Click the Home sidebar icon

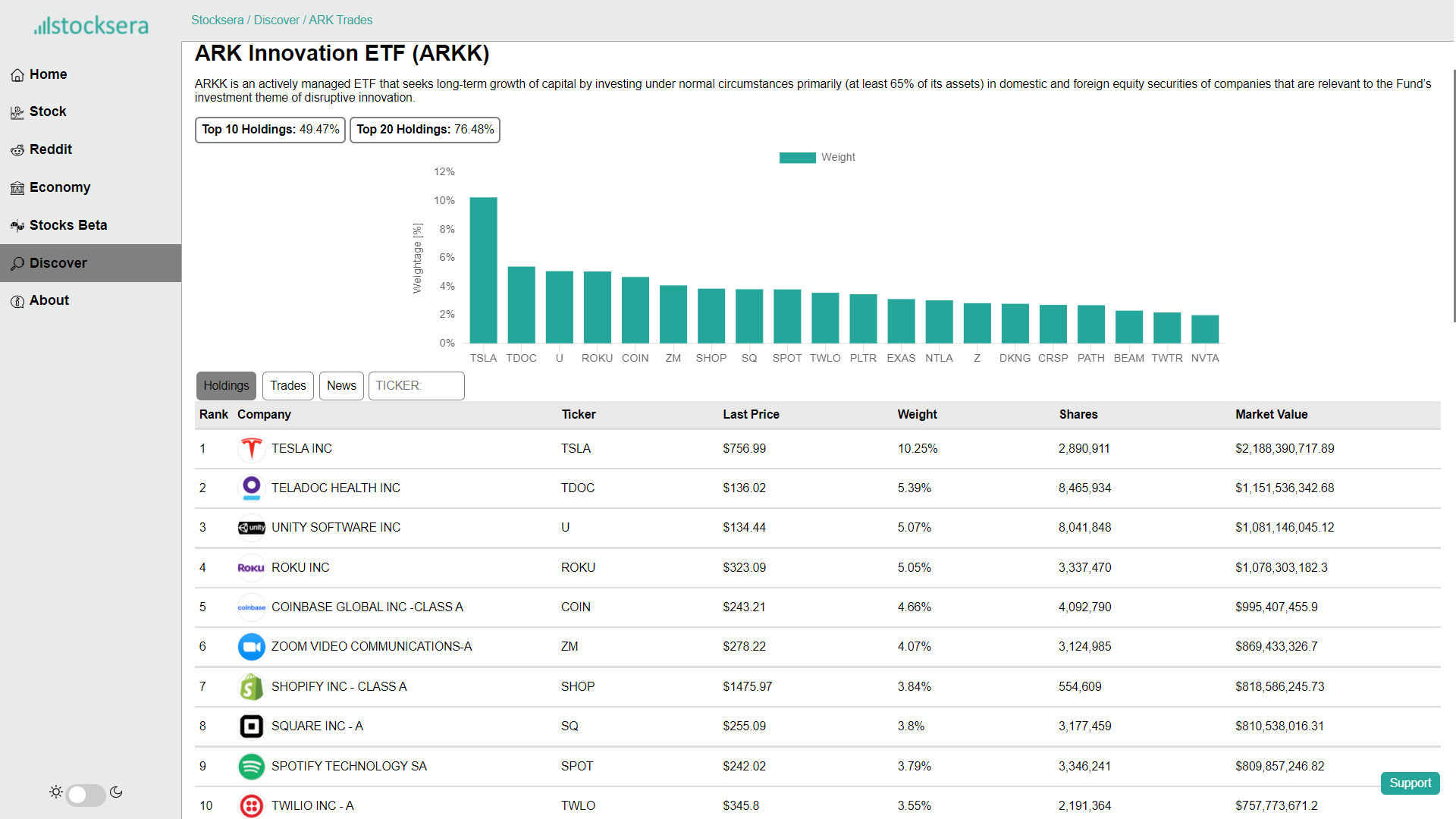[17, 75]
